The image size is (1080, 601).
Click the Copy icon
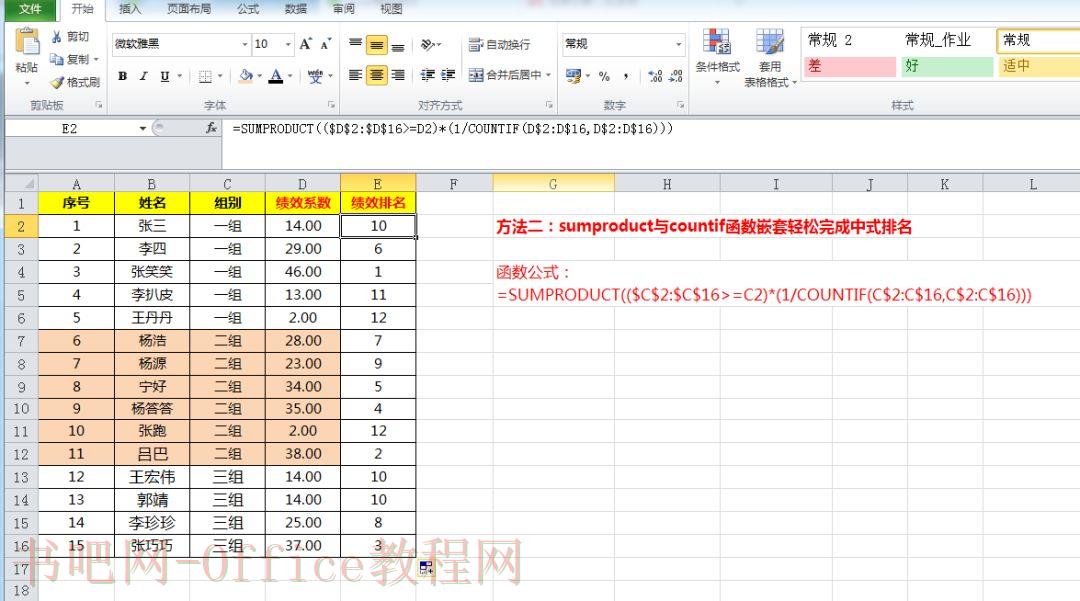(x=56, y=59)
